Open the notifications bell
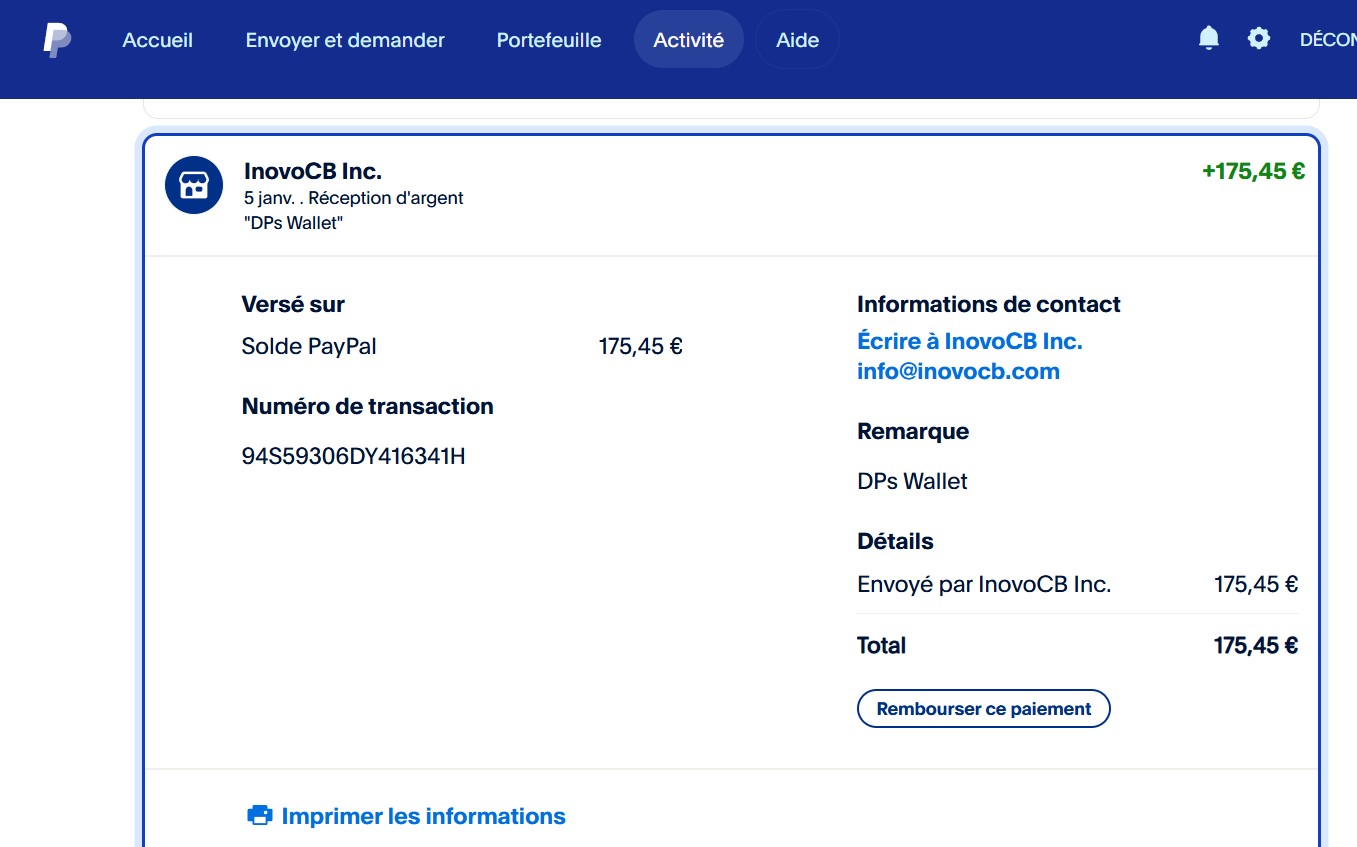The width and height of the screenshot is (1357, 847). (1209, 39)
